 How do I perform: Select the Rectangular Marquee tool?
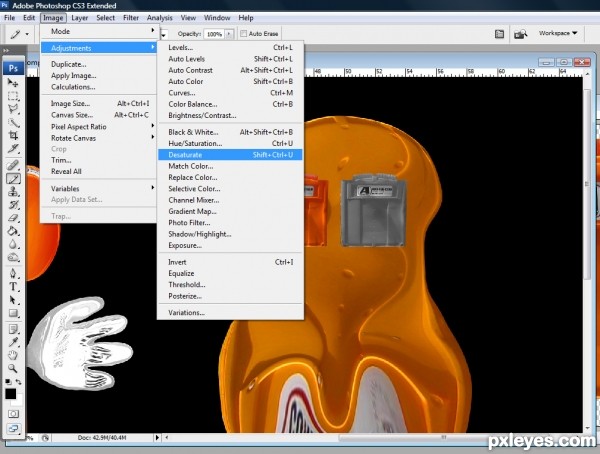pyautogui.click(x=13, y=96)
